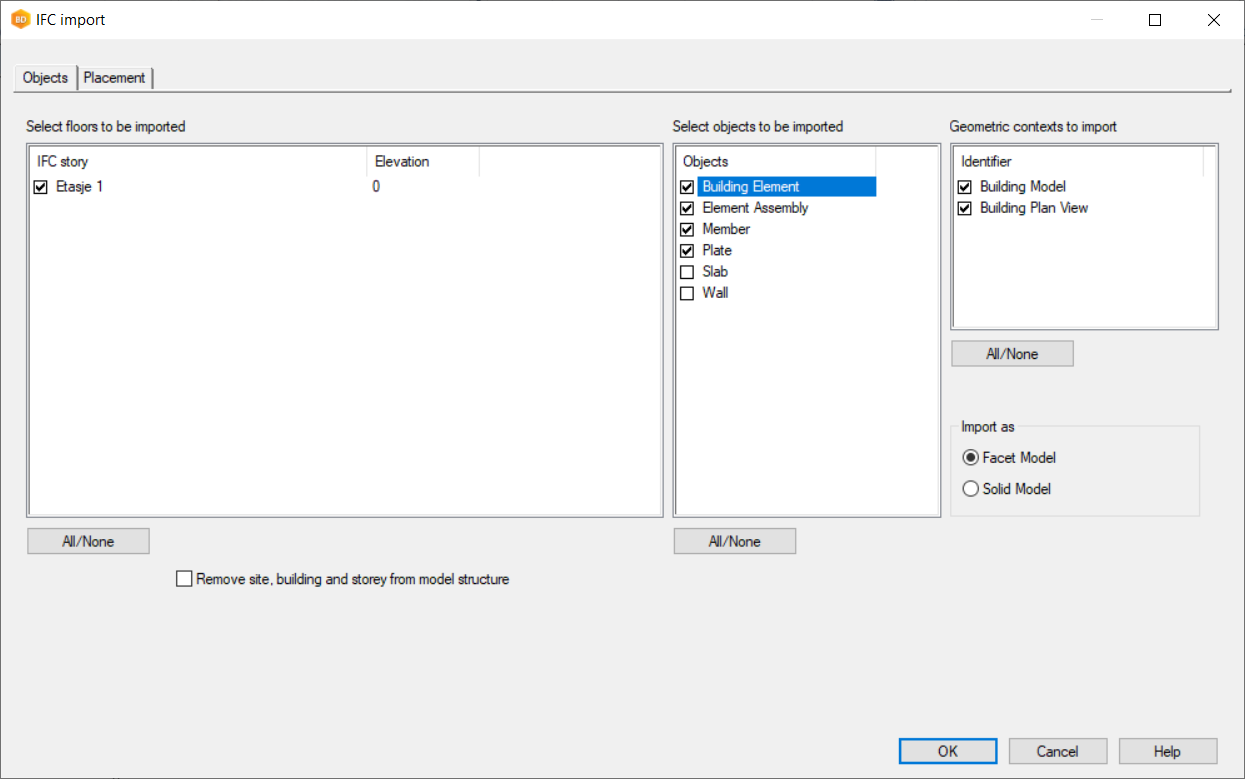Toggle the Plate object checkbox
1245x779 pixels.
coord(687,251)
